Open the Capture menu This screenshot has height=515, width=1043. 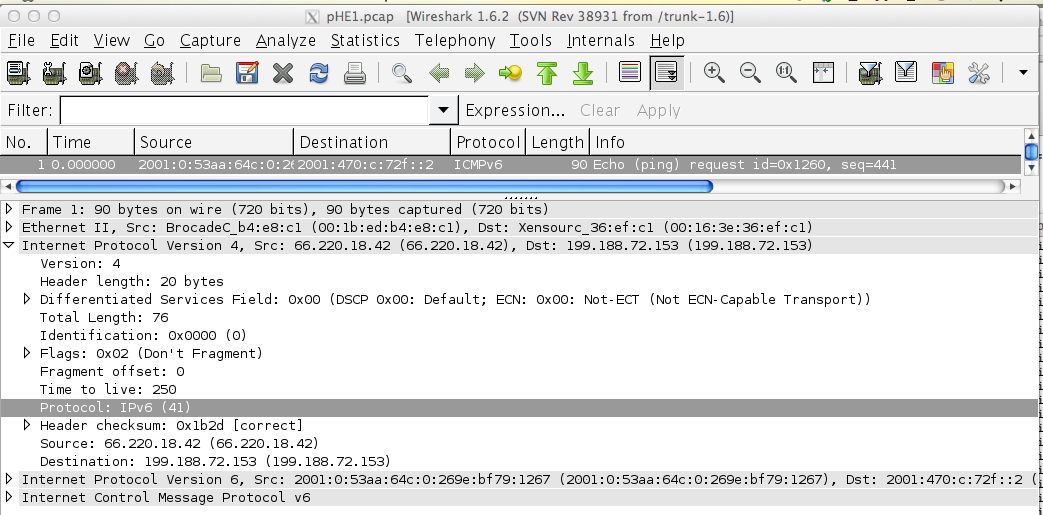210,41
